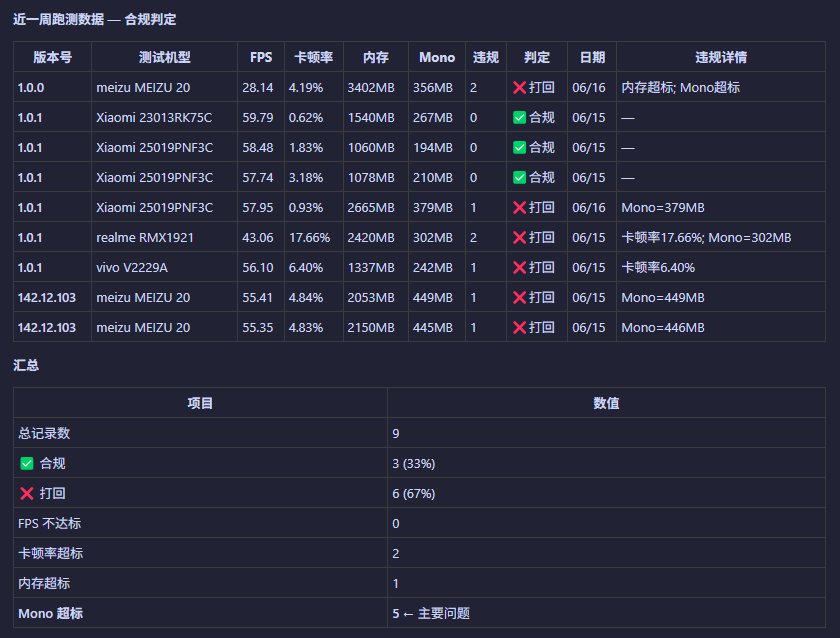The width and height of the screenshot is (840, 638).
Task: Click the 近一周跑测数据 — 合规判定 heading
Action: [x=95, y=19]
